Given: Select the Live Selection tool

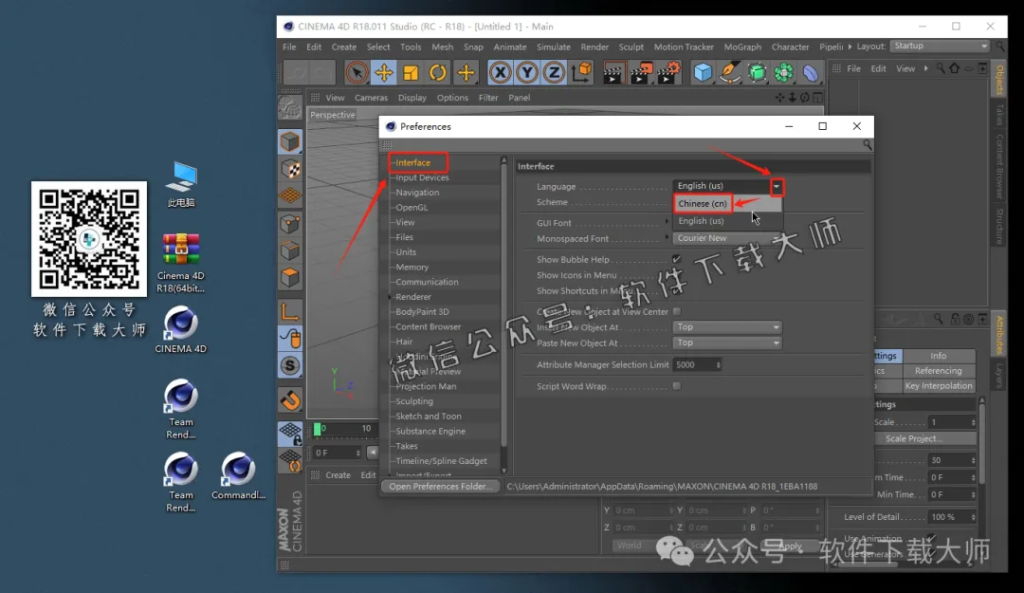Looking at the screenshot, I should pos(356,72).
